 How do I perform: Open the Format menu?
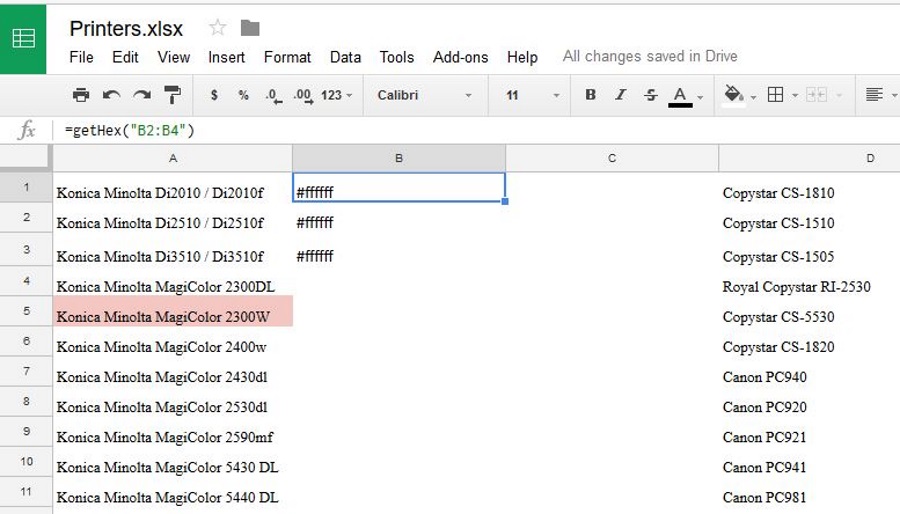tap(287, 57)
